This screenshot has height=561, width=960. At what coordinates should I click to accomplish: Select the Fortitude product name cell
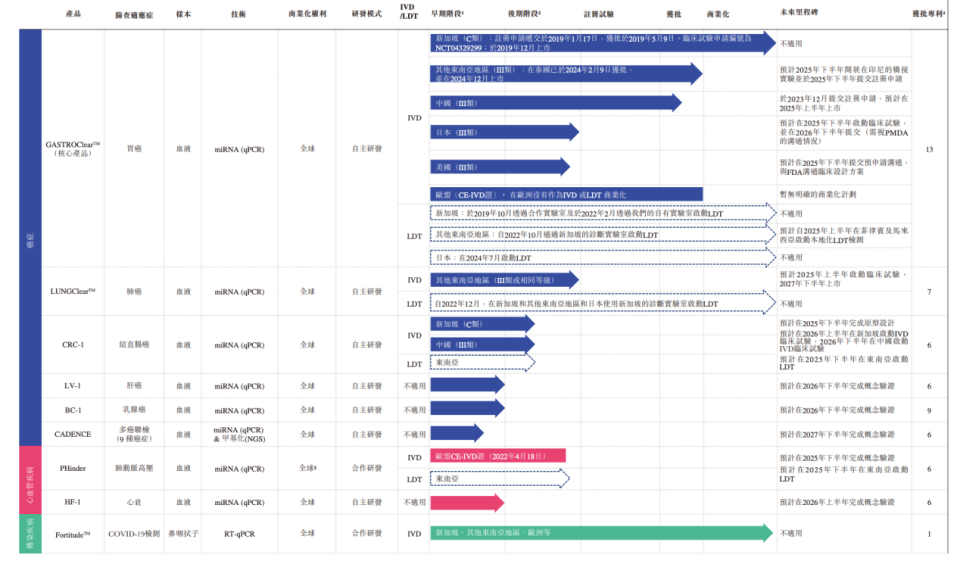[x=73, y=535]
